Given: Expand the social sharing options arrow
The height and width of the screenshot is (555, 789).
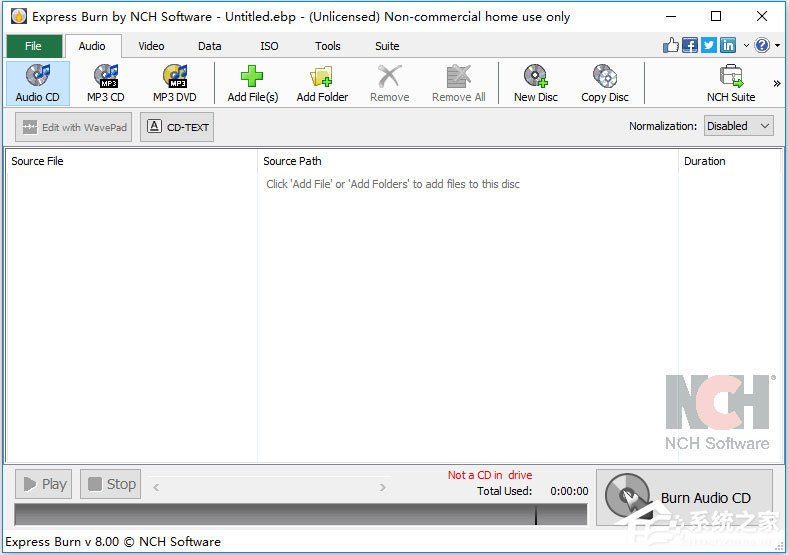Looking at the screenshot, I should pyautogui.click(x=746, y=45).
